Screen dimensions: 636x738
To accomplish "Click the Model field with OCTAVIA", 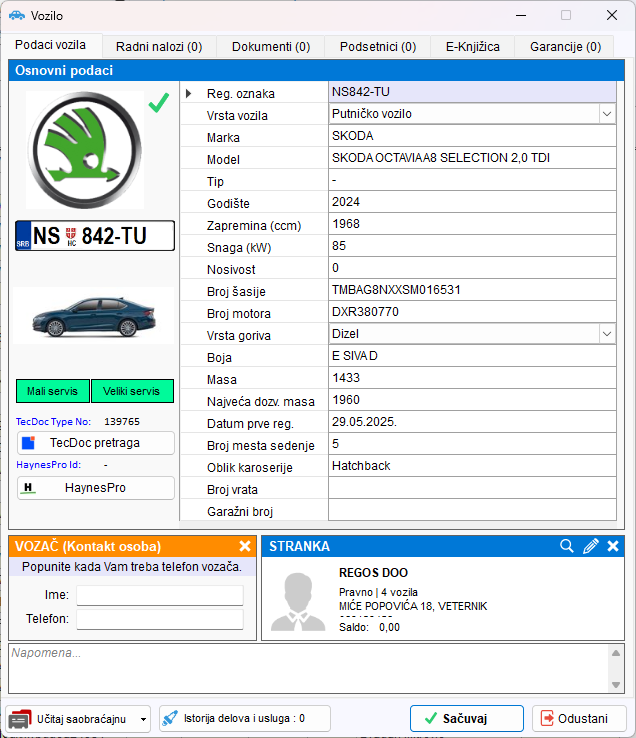I will (472, 158).
